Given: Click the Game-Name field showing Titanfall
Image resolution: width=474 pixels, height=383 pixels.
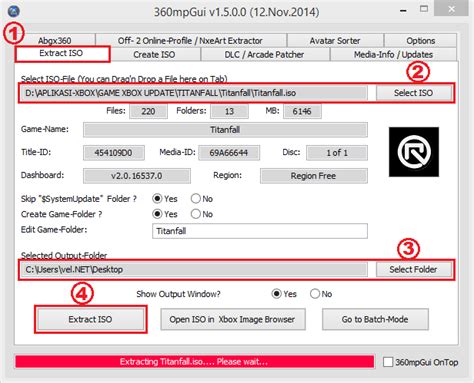Looking at the screenshot, I should tap(225, 130).
